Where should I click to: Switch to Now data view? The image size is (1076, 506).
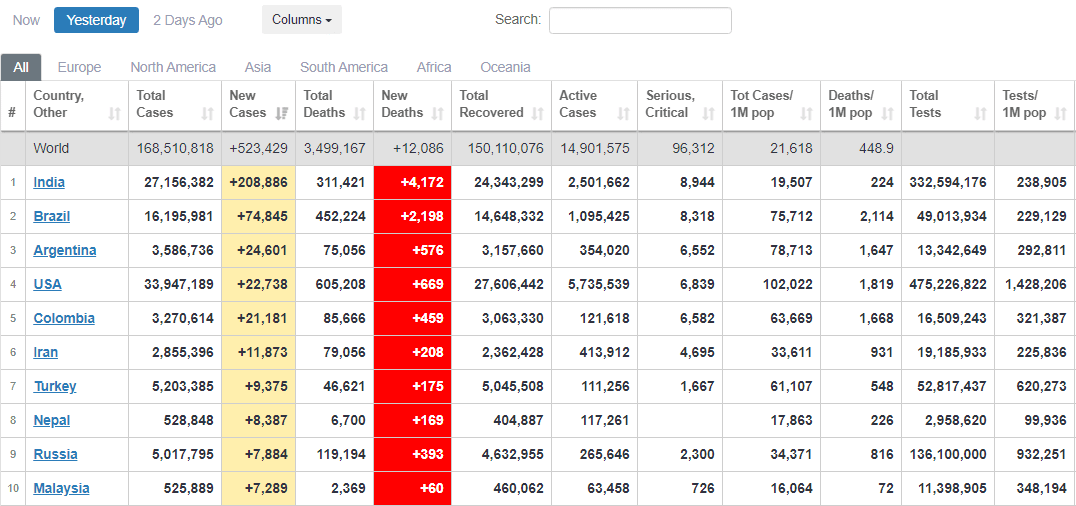(27, 20)
